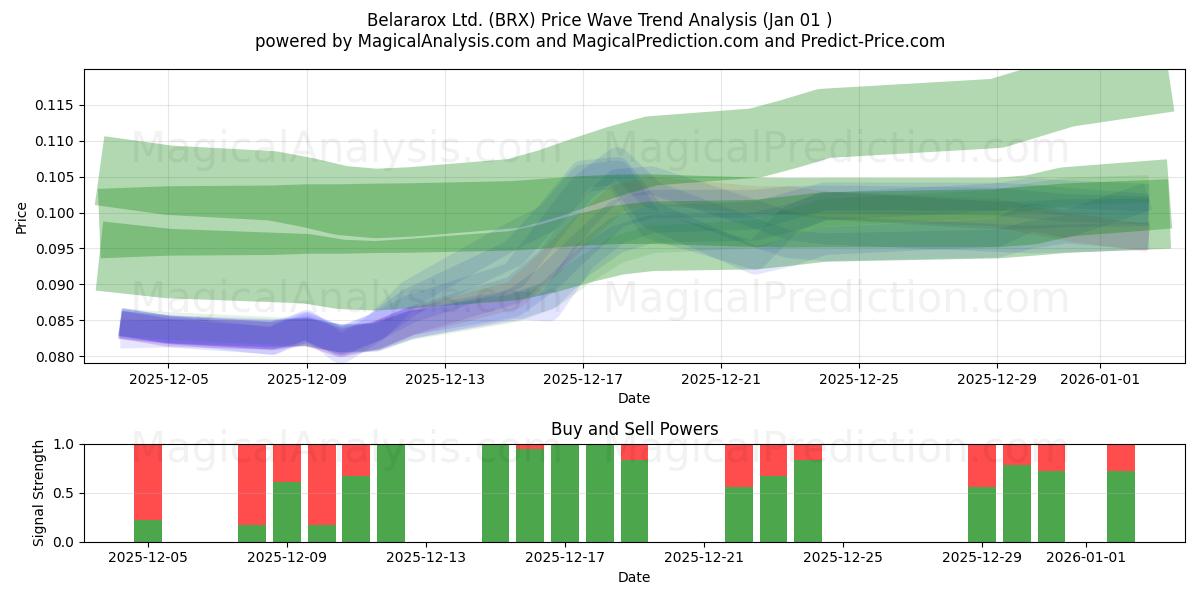Click 2025-12-21 tick on the price chart axis
Image resolution: width=1200 pixels, height=600 pixels.
point(721,379)
